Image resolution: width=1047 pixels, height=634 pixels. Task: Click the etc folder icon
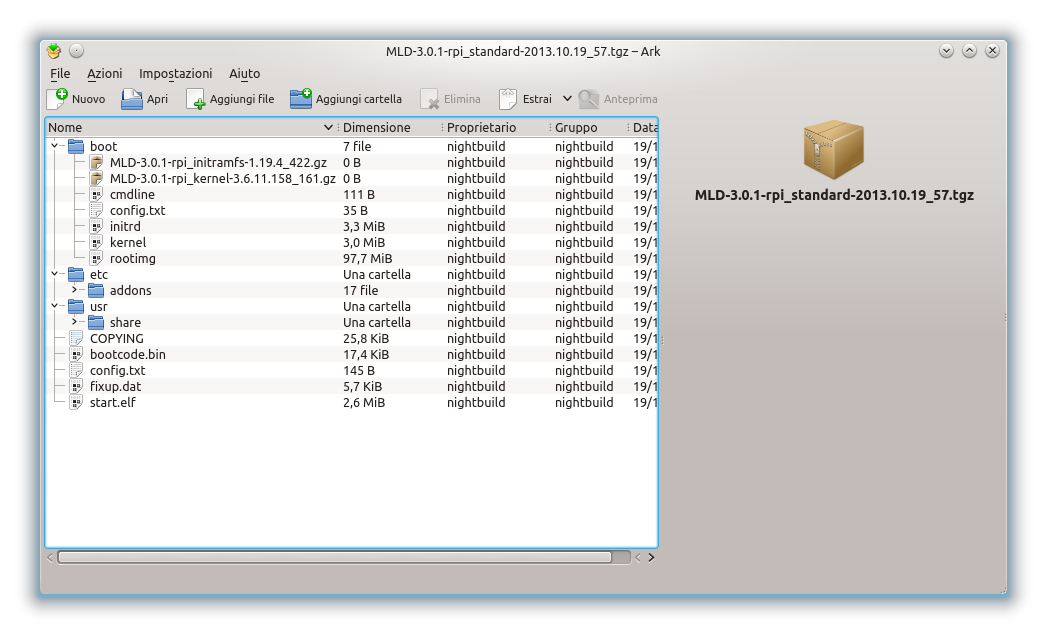[x=76, y=275]
